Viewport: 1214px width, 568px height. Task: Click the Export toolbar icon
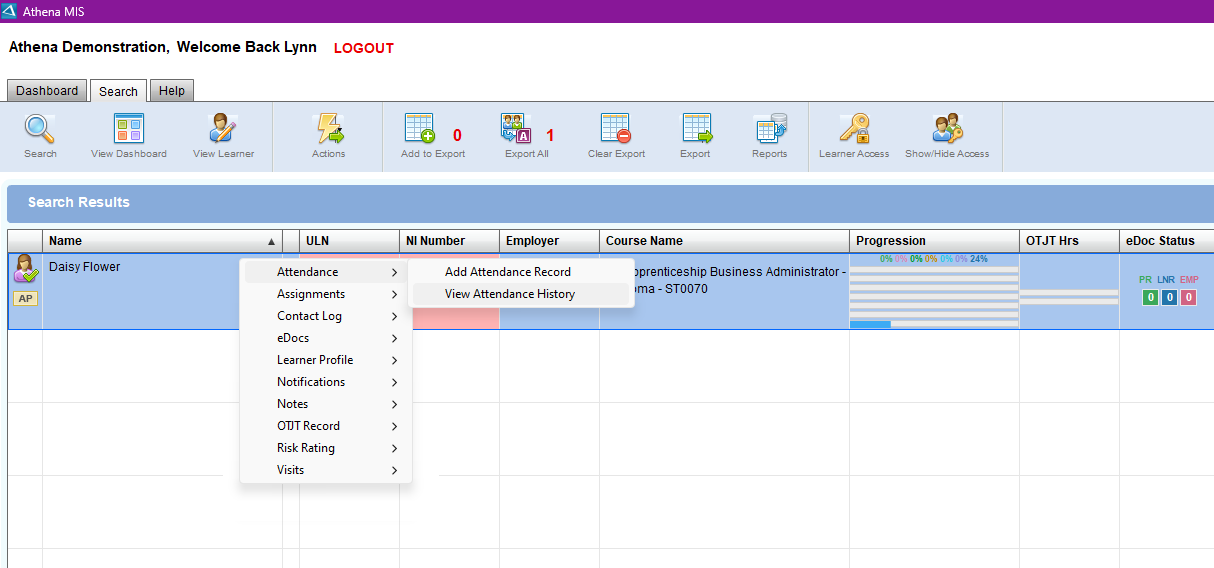click(696, 129)
